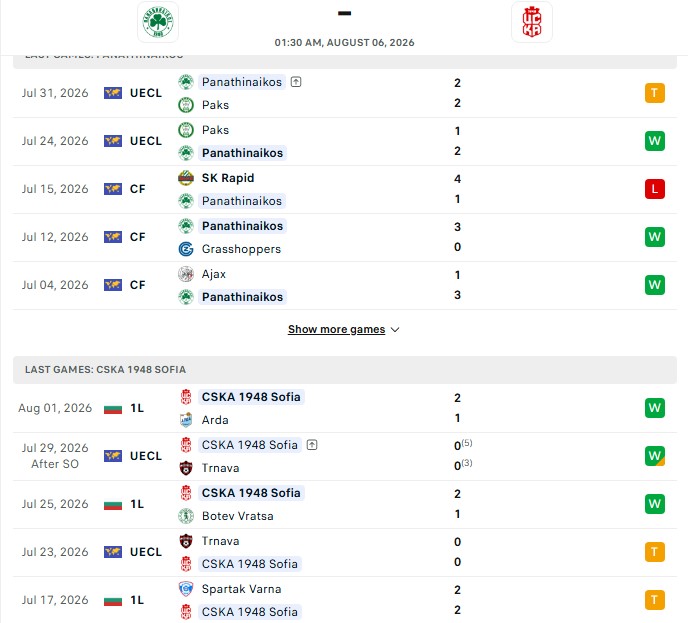Open Spartak Varna team link
688x623 pixels.
[x=241, y=589]
